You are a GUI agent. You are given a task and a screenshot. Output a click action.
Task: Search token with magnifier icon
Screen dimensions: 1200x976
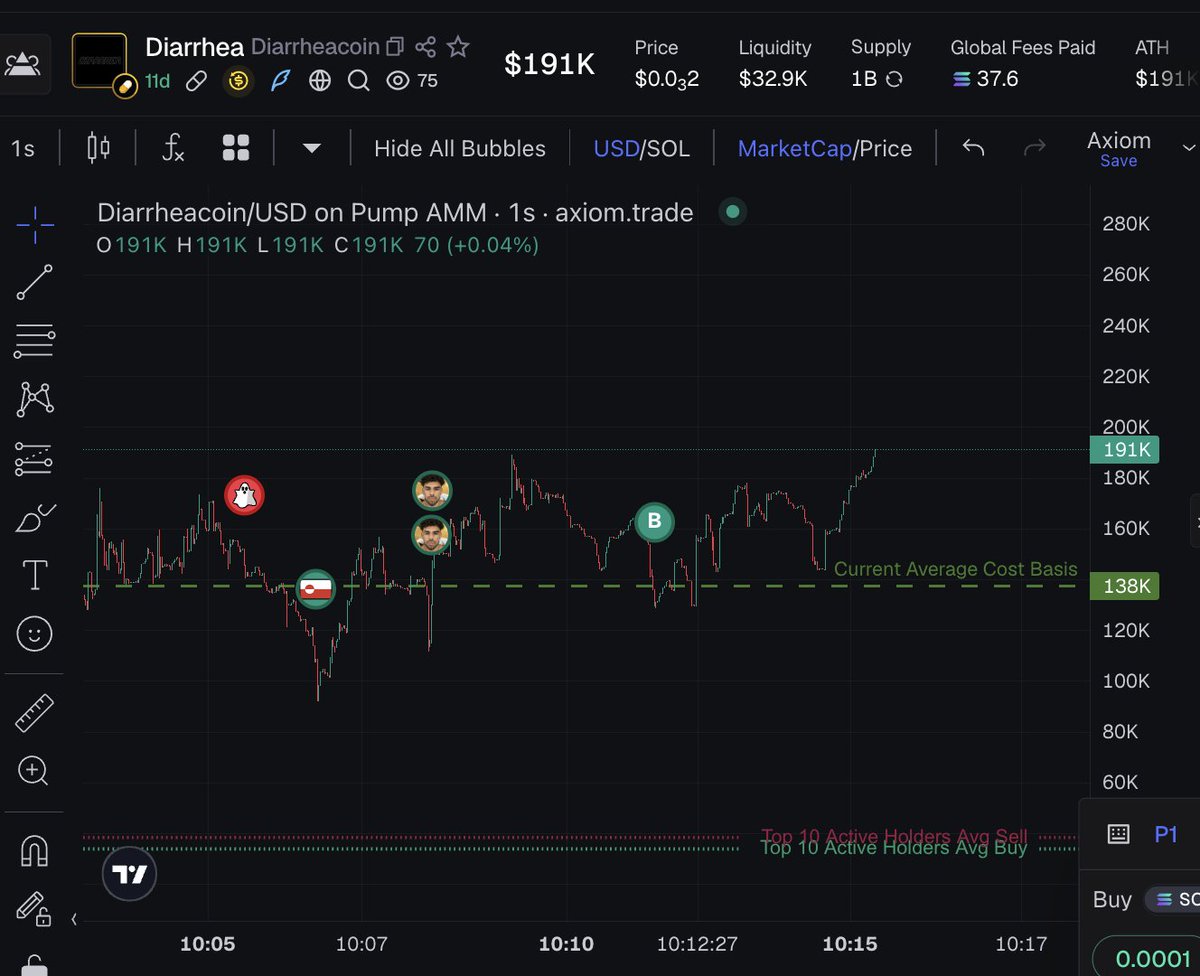(x=359, y=81)
